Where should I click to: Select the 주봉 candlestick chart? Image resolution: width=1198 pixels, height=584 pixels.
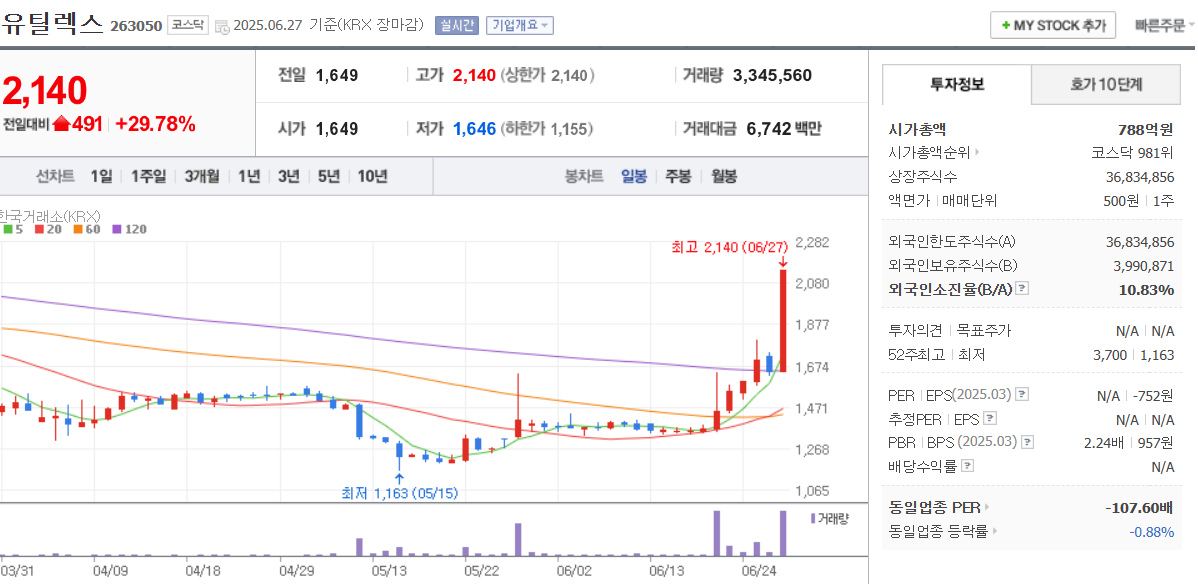pyautogui.click(x=678, y=177)
